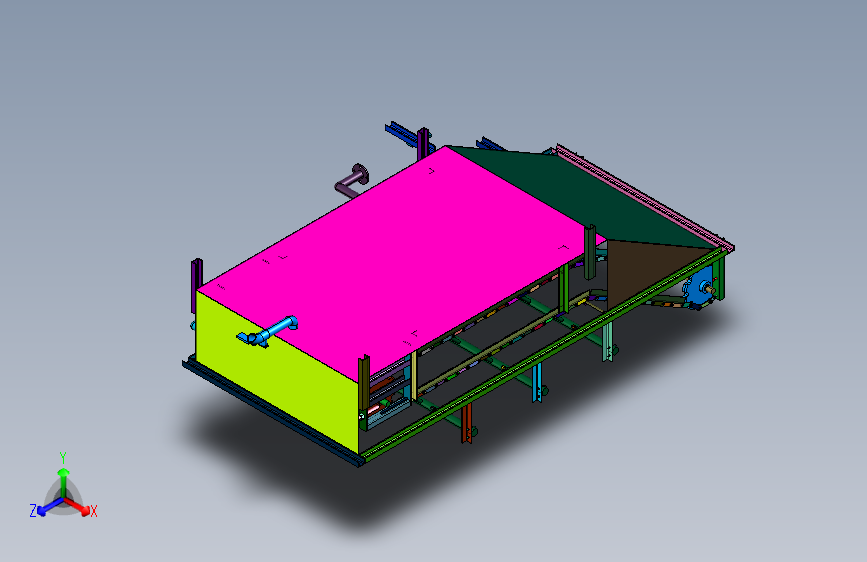This screenshot has height=562, width=867.
Task: Select the cyan support leg under the frame
Action: tap(536, 383)
